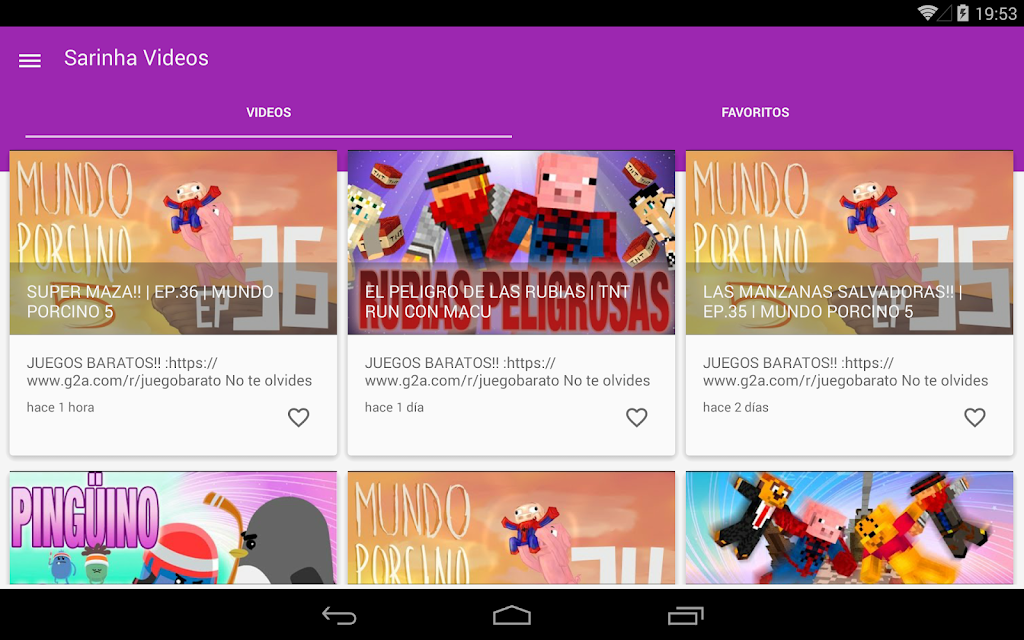Tap the Android back button

coord(339,615)
